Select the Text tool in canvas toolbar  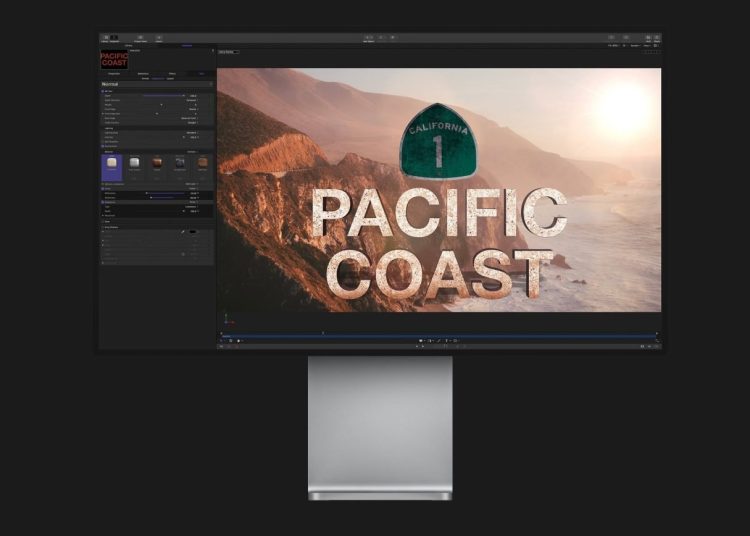(x=447, y=341)
